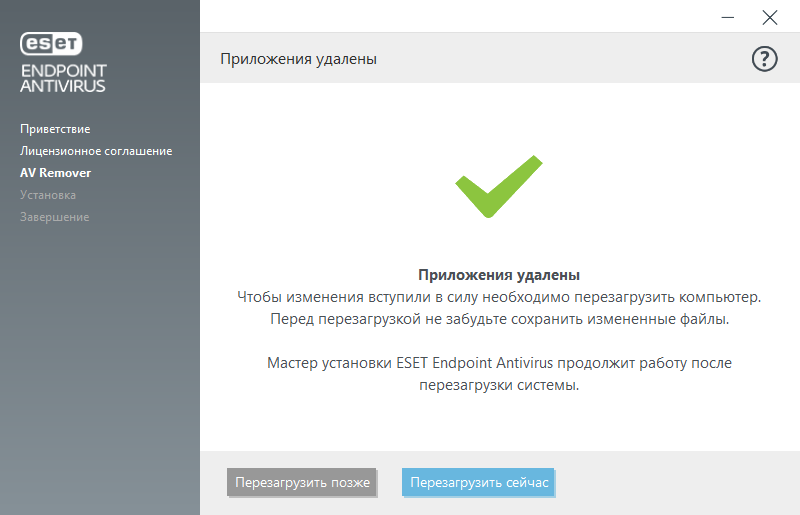Click the Мастер установки ESET paragraph
Image resolution: width=800 pixels, height=515 pixels.
click(499, 374)
